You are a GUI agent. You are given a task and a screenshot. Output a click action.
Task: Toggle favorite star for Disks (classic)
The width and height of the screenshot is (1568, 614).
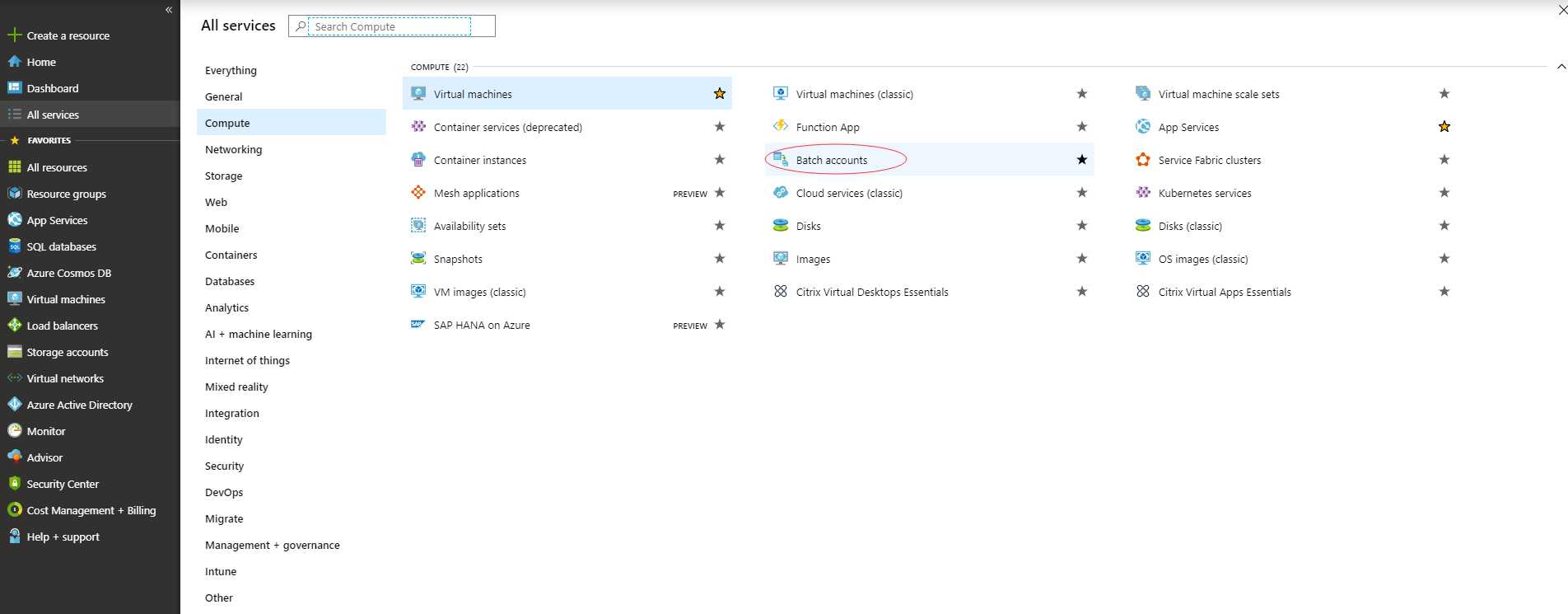pos(1444,225)
